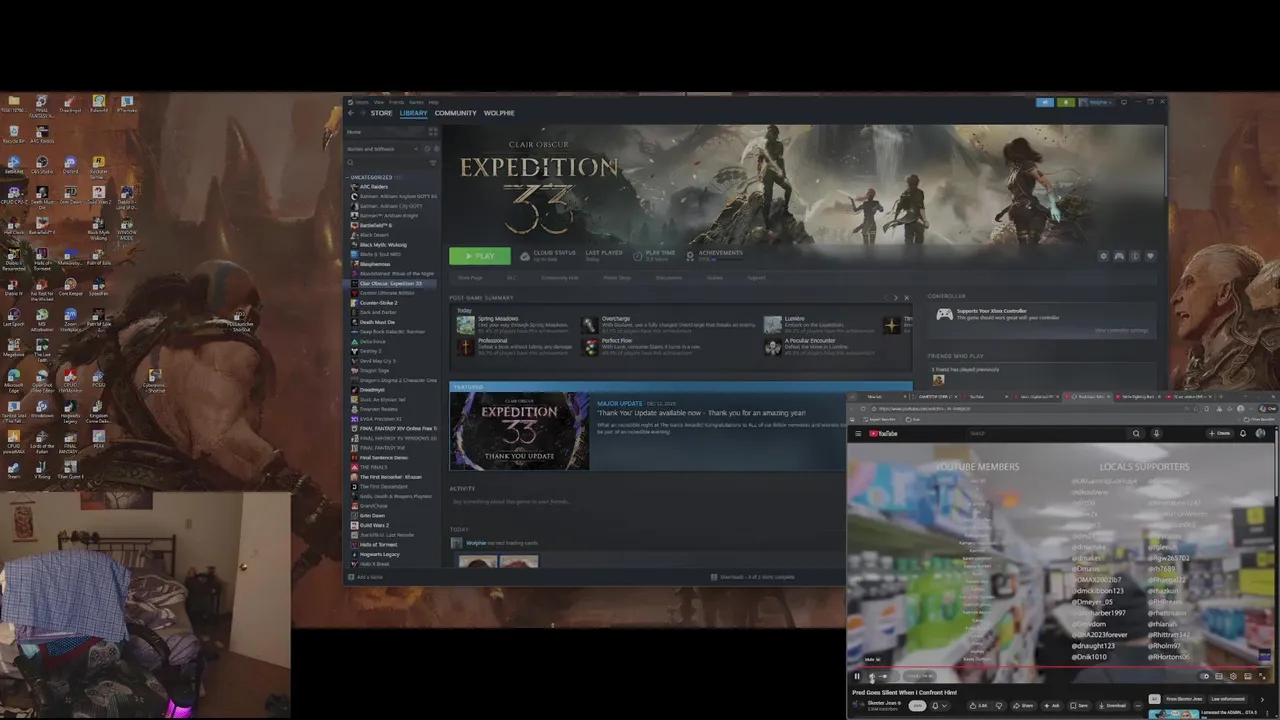This screenshot has height=720, width=1280.
Task: Click ready-to-play filter icon in library
Action: (436, 149)
